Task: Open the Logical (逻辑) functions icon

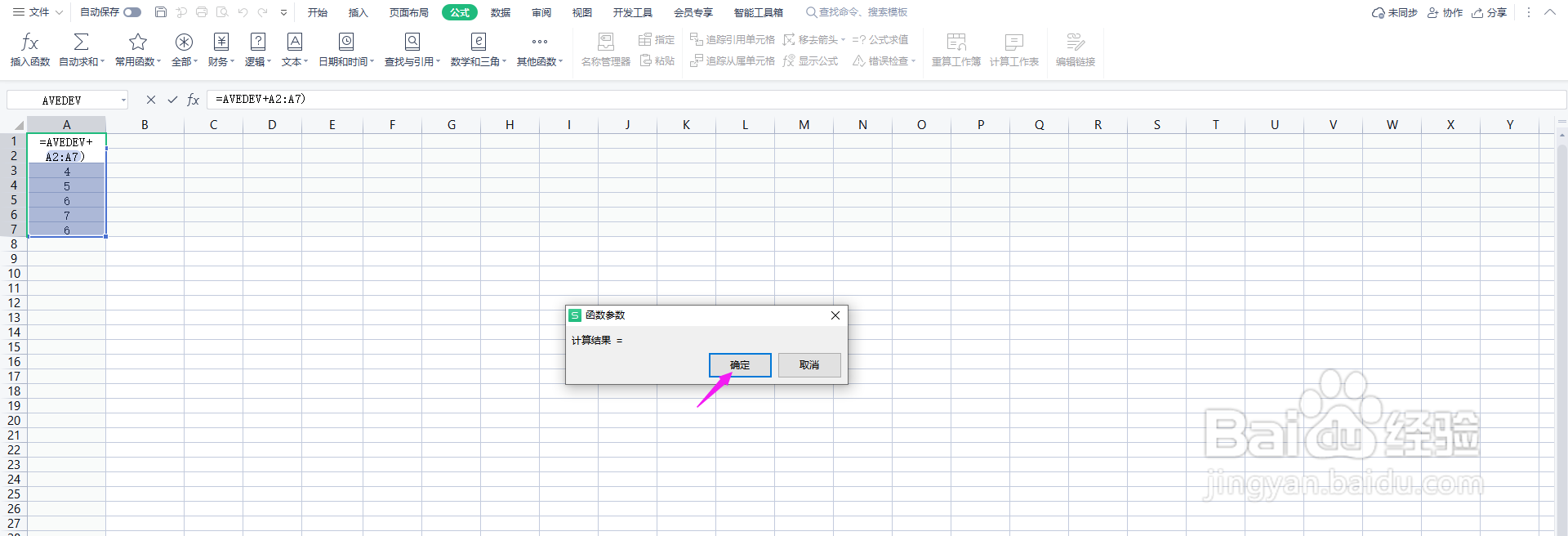Action: click(x=258, y=42)
